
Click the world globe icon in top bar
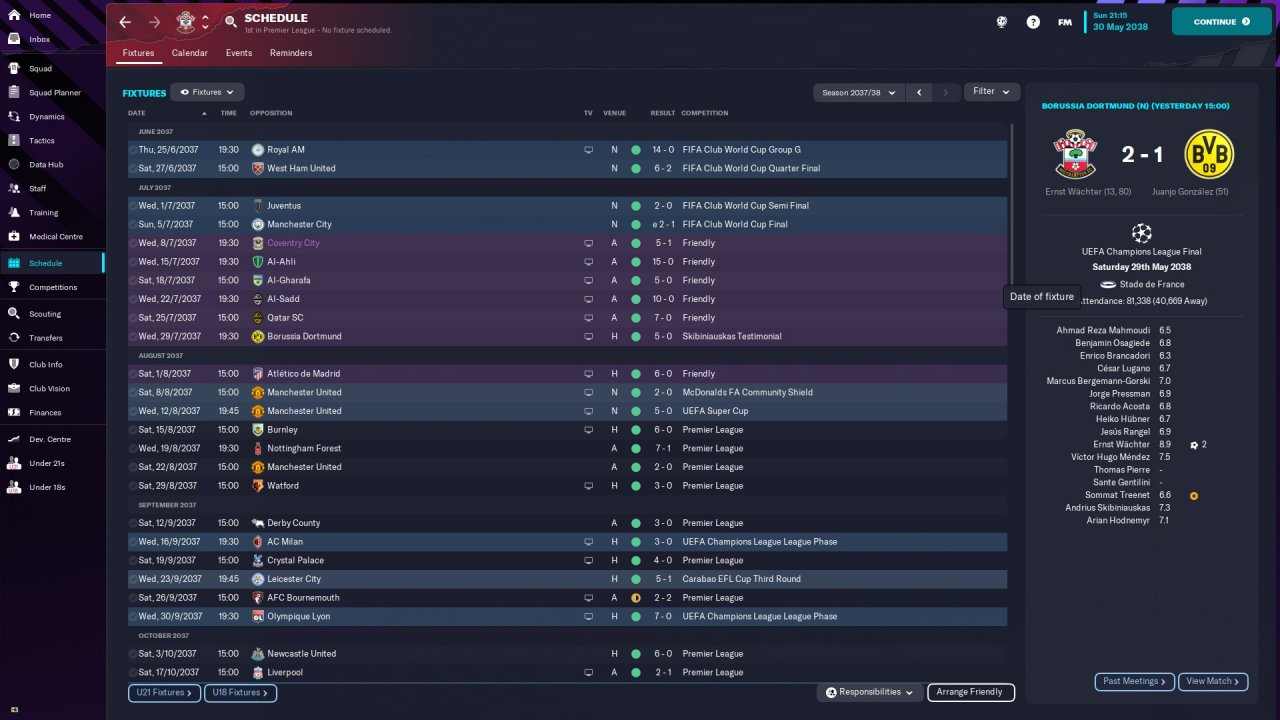(x=1002, y=22)
